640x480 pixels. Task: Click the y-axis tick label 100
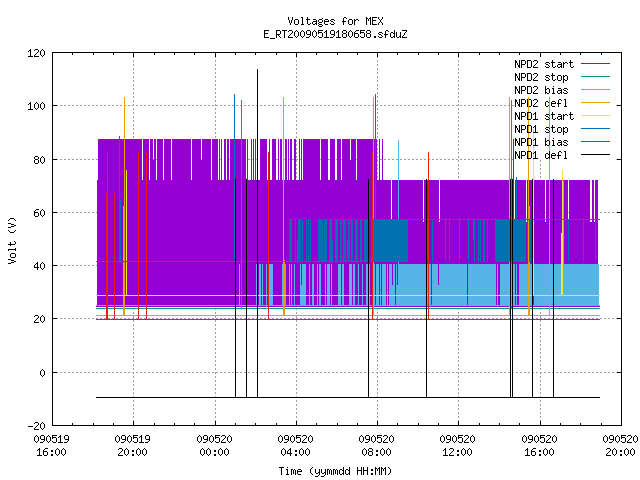click(x=36, y=106)
